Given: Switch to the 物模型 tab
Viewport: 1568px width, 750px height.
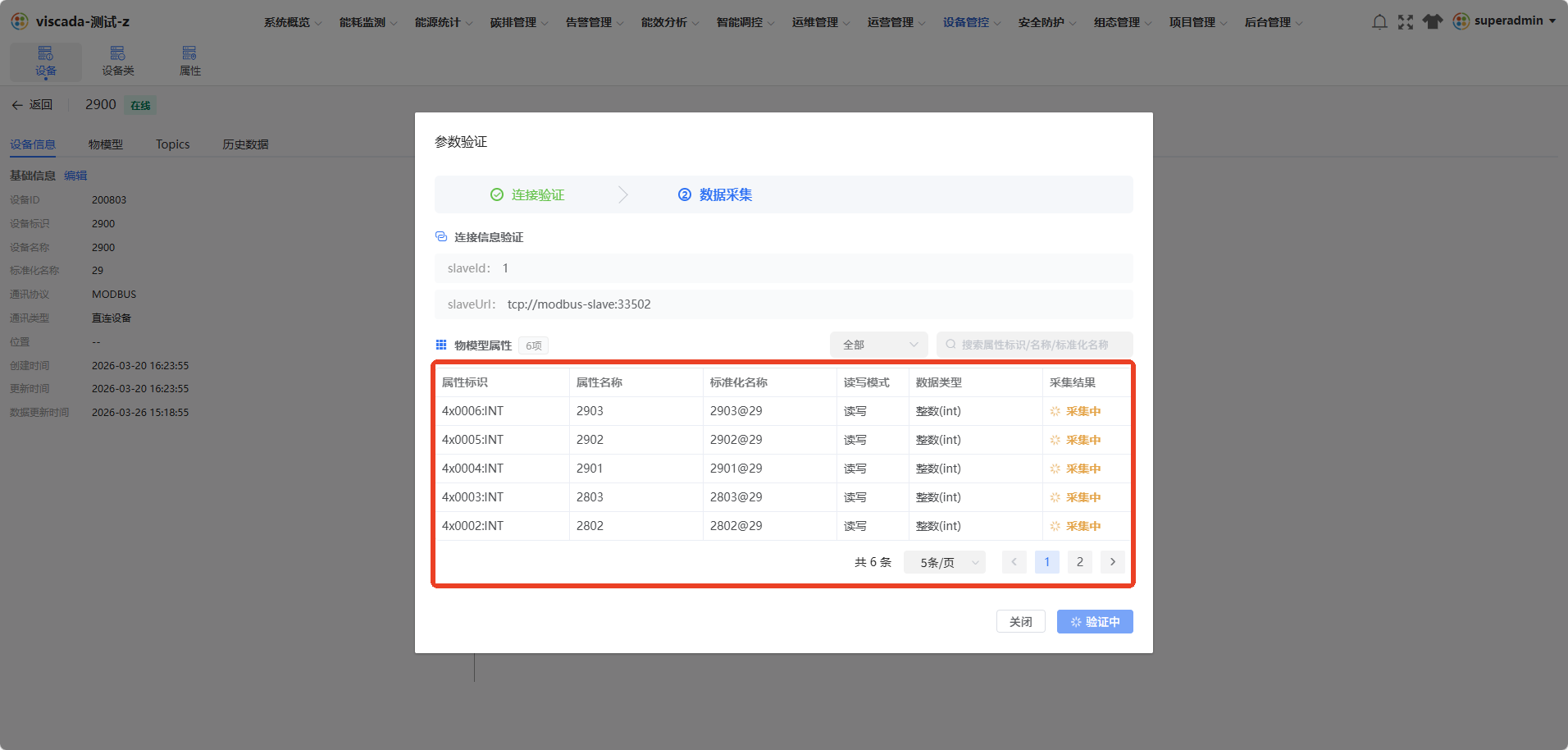Looking at the screenshot, I should click(x=106, y=144).
